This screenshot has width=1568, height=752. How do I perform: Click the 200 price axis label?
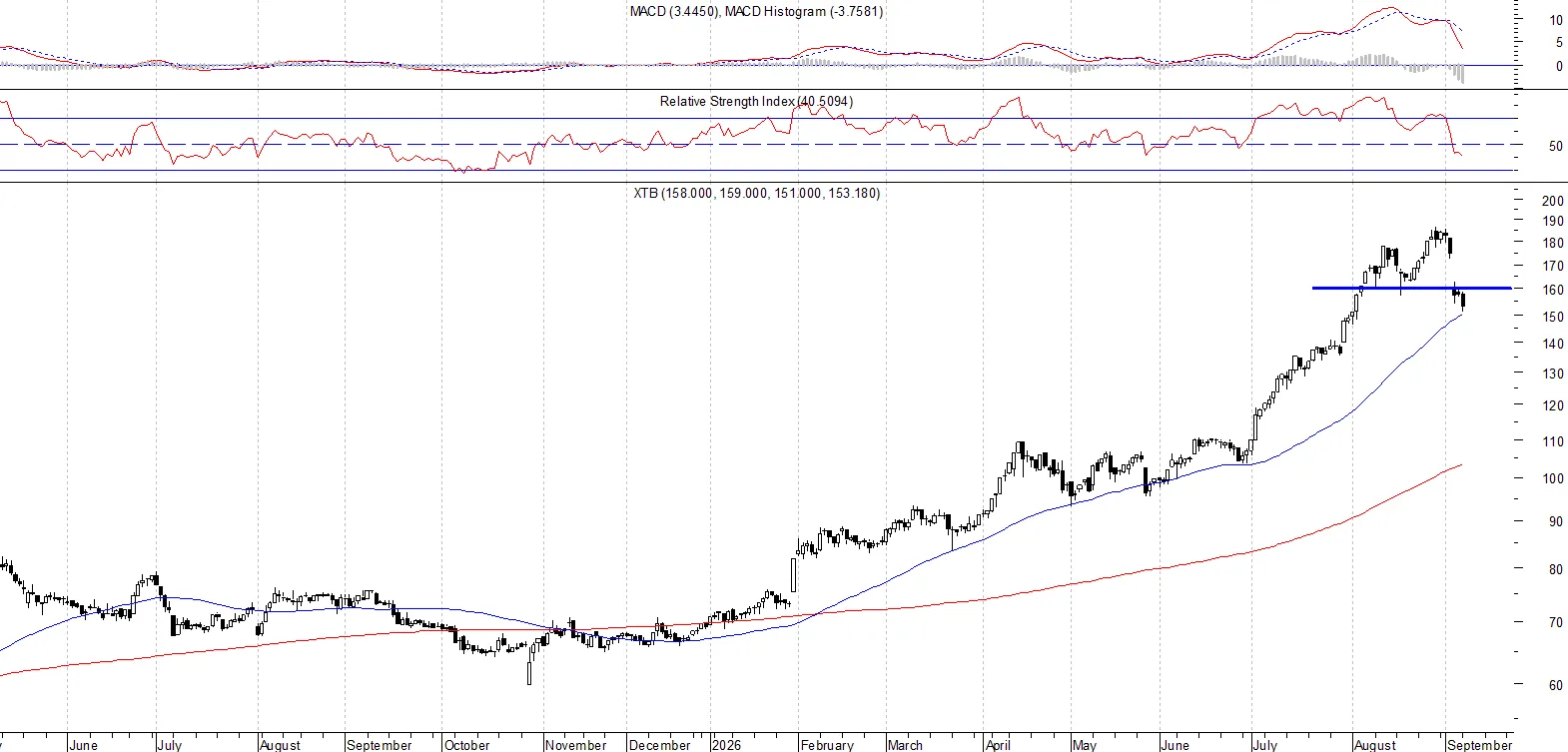pos(1553,201)
